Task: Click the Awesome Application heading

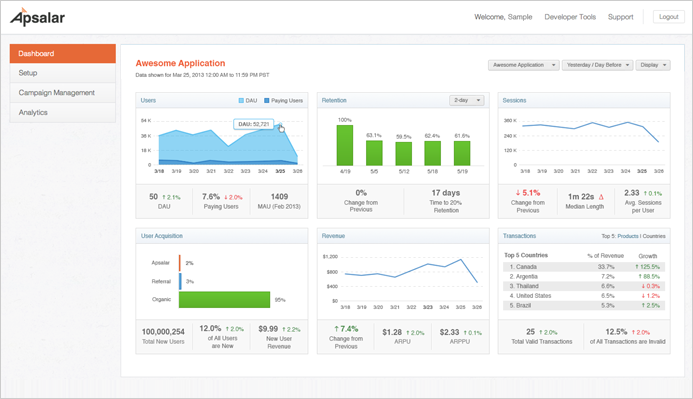Action: [180, 63]
